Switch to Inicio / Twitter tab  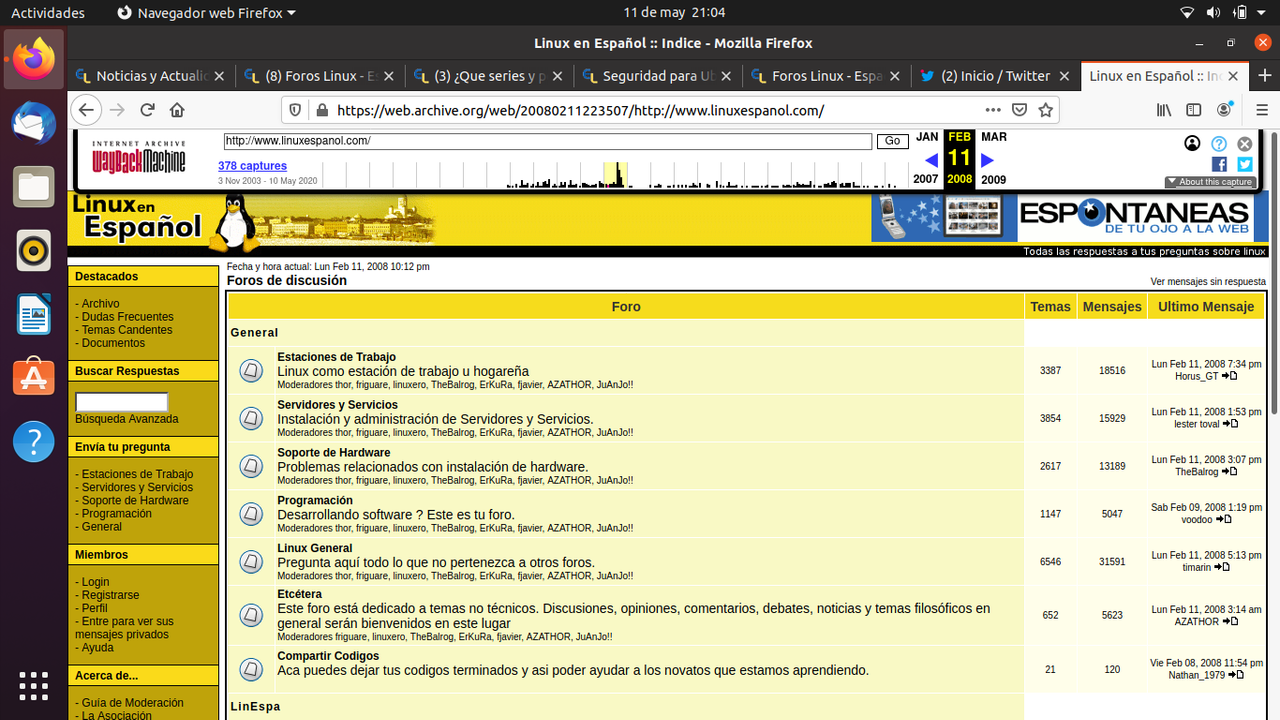[996, 76]
